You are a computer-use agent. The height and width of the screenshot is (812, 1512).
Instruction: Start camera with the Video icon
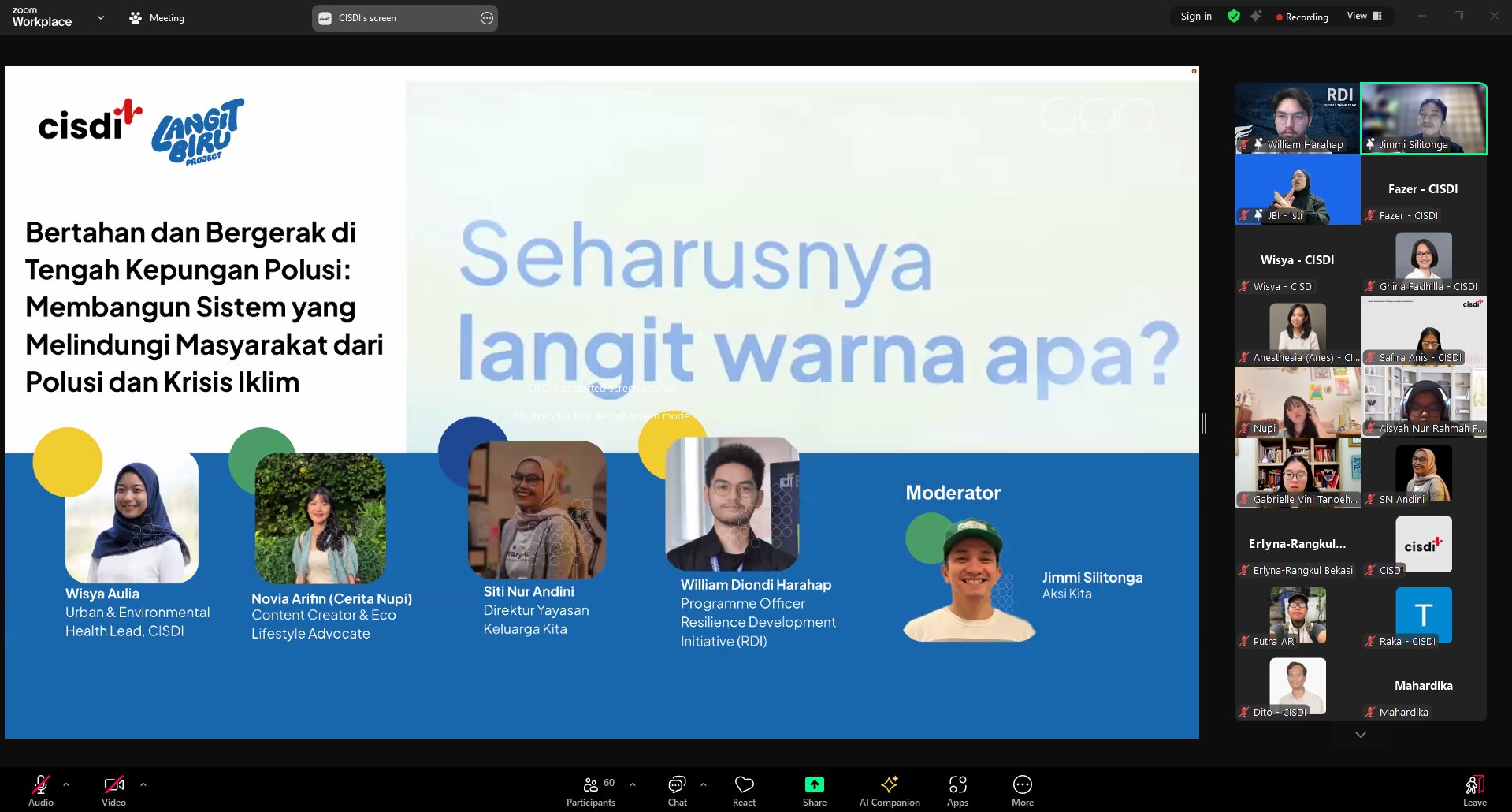pyautogui.click(x=113, y=784)
